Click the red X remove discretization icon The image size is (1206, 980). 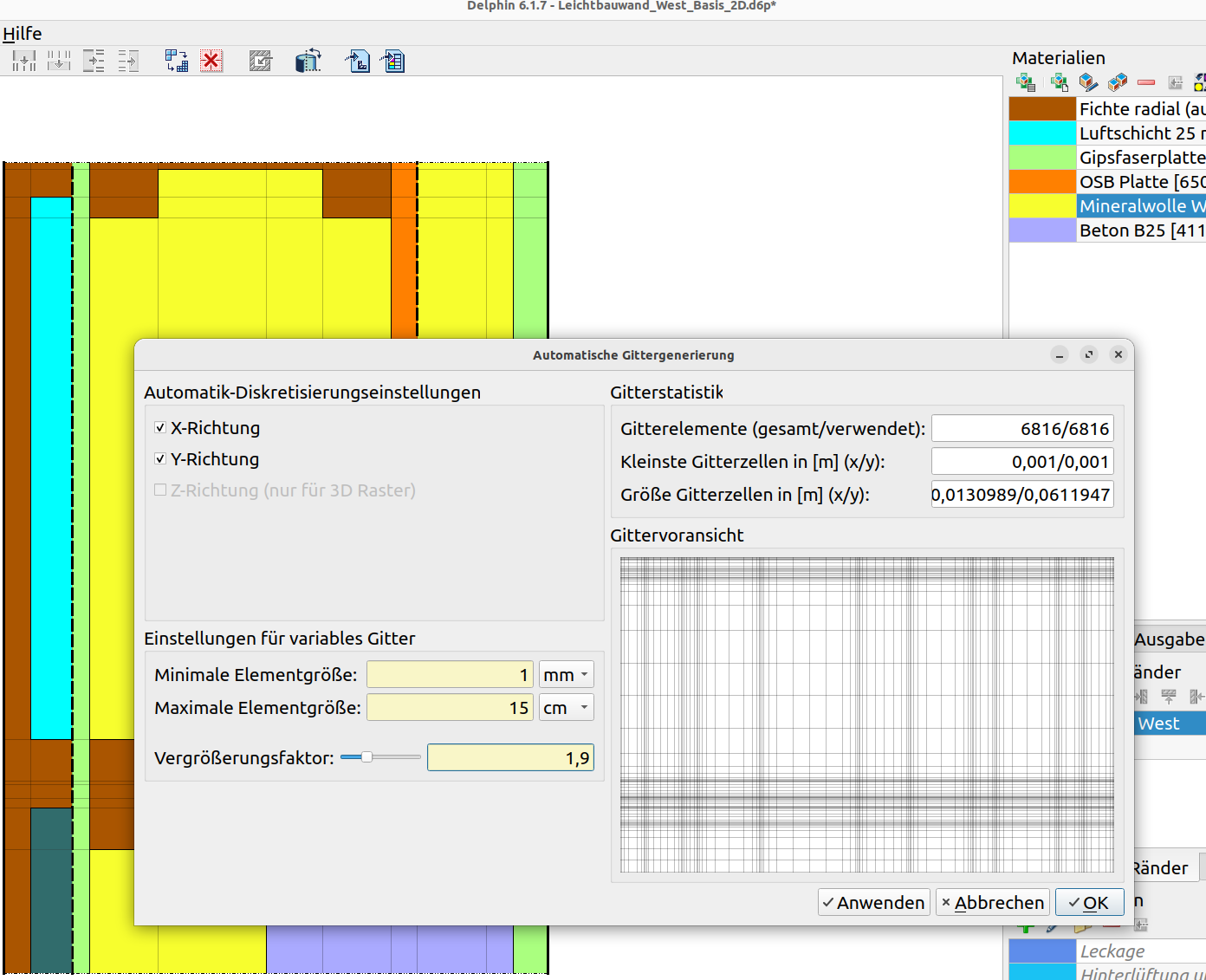tap(211, 61)
